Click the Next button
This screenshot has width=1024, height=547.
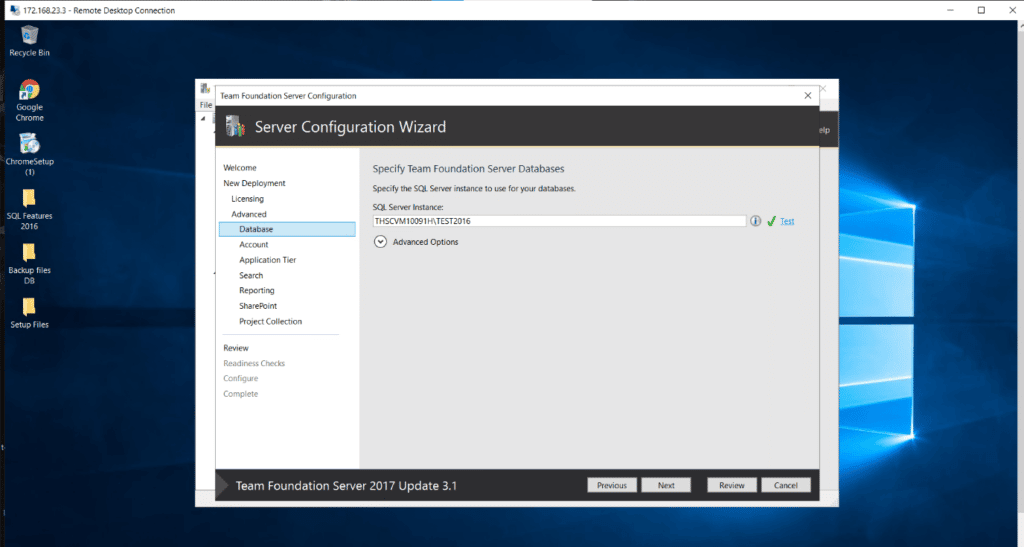[x=666, y=485]
